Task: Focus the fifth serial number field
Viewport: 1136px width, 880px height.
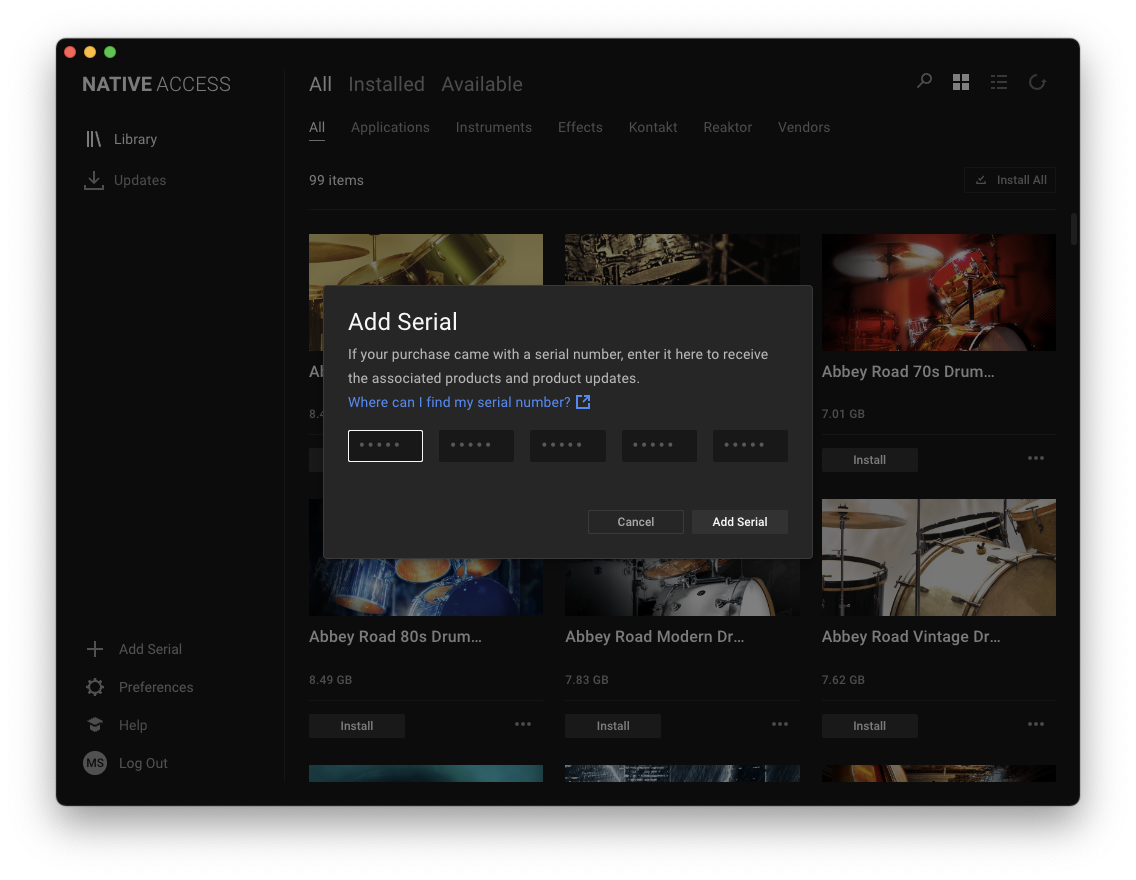Action: tap(750, 445)
